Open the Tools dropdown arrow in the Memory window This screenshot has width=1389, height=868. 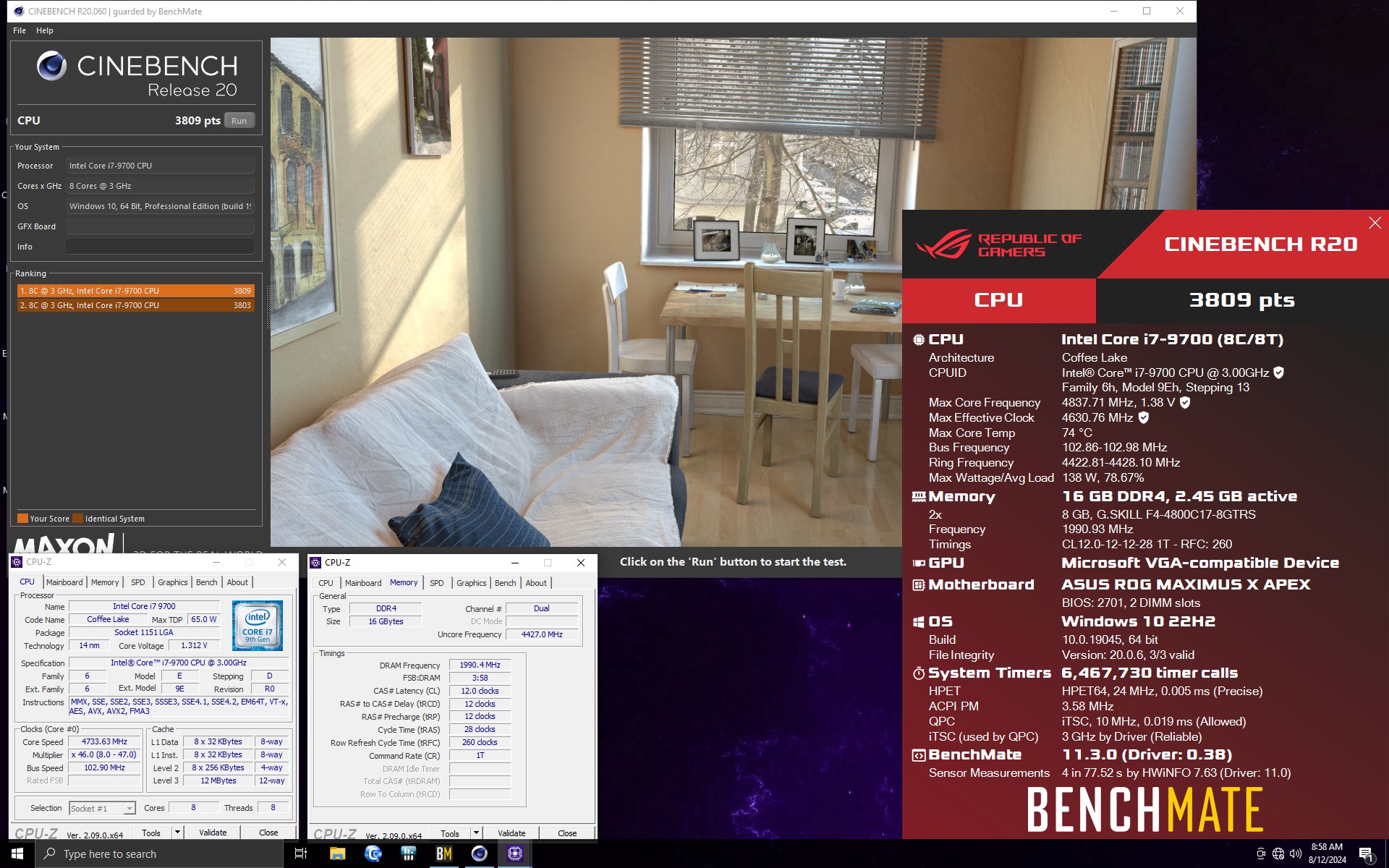(476, 833)
